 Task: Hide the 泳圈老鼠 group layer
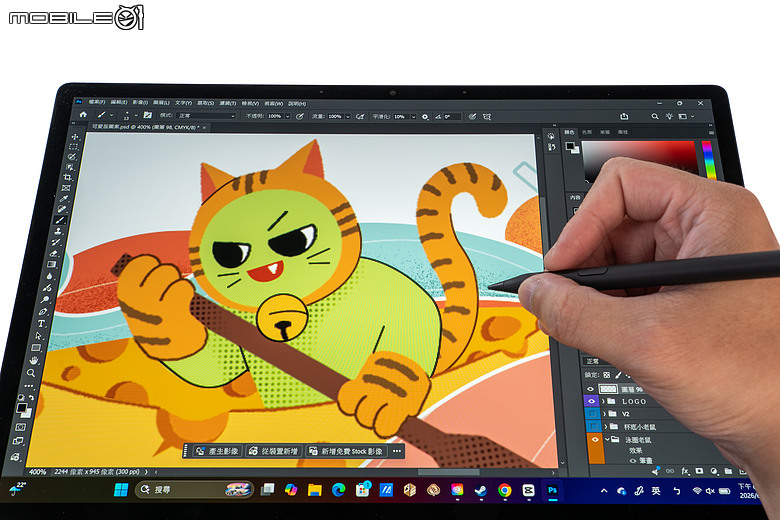(x=595, y=439)
